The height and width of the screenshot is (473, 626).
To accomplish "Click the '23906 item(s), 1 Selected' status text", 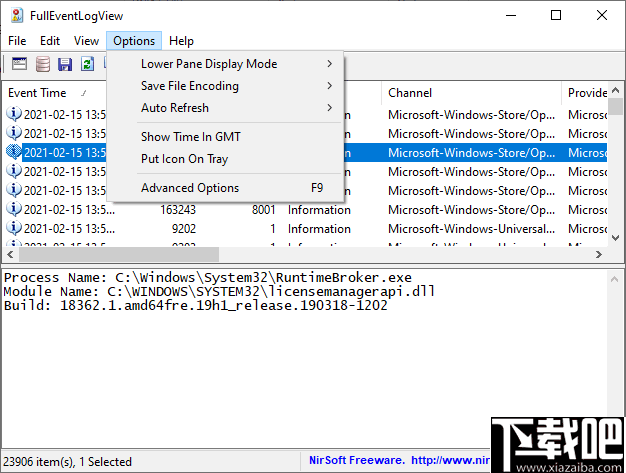I will [x=67, y=462].
